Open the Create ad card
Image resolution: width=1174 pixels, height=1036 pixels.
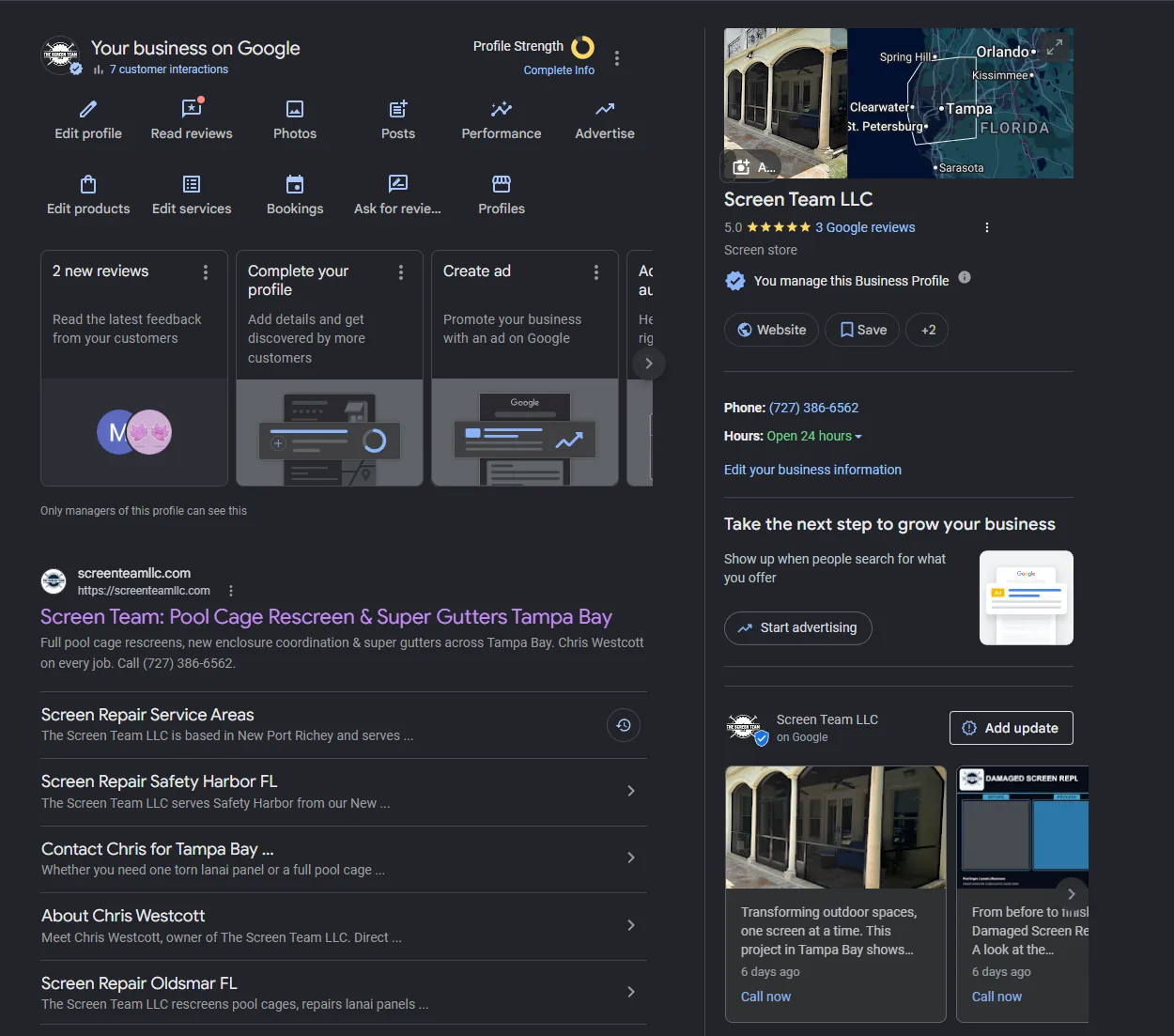click(525, 368)
